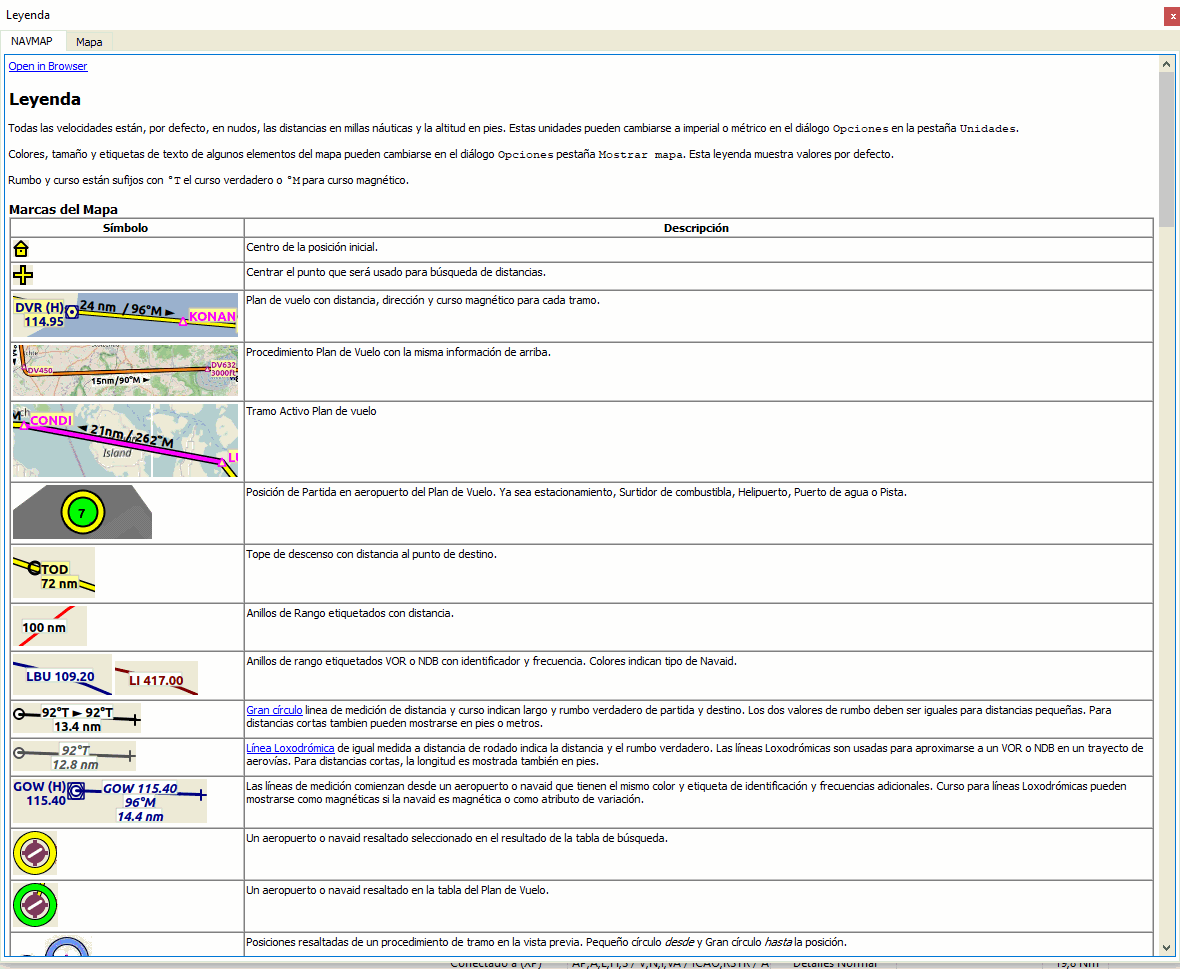Close the Leyenda window
The width and height of the screenshot is (1180, 969).
(1172, 16)
